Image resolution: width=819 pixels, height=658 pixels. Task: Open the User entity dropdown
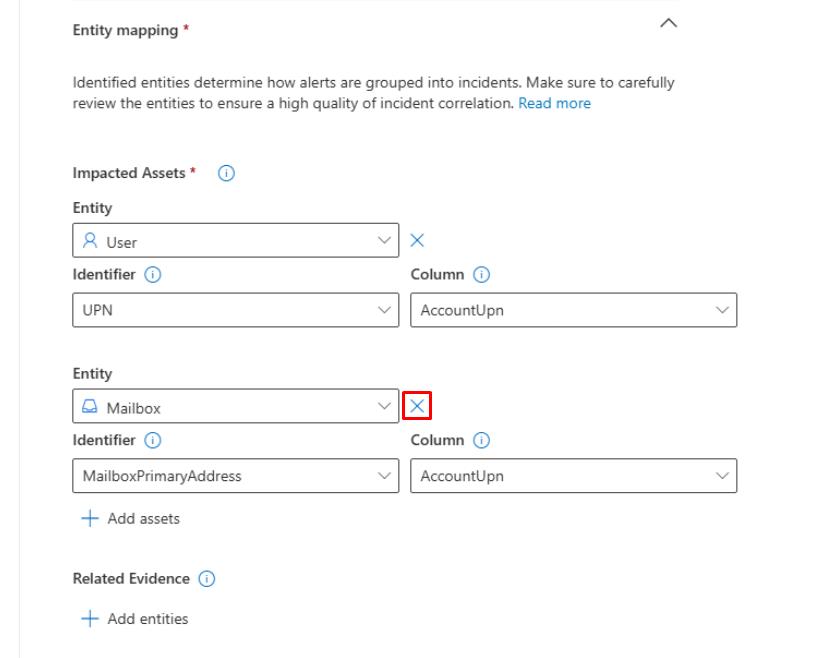tap(235, 241)
